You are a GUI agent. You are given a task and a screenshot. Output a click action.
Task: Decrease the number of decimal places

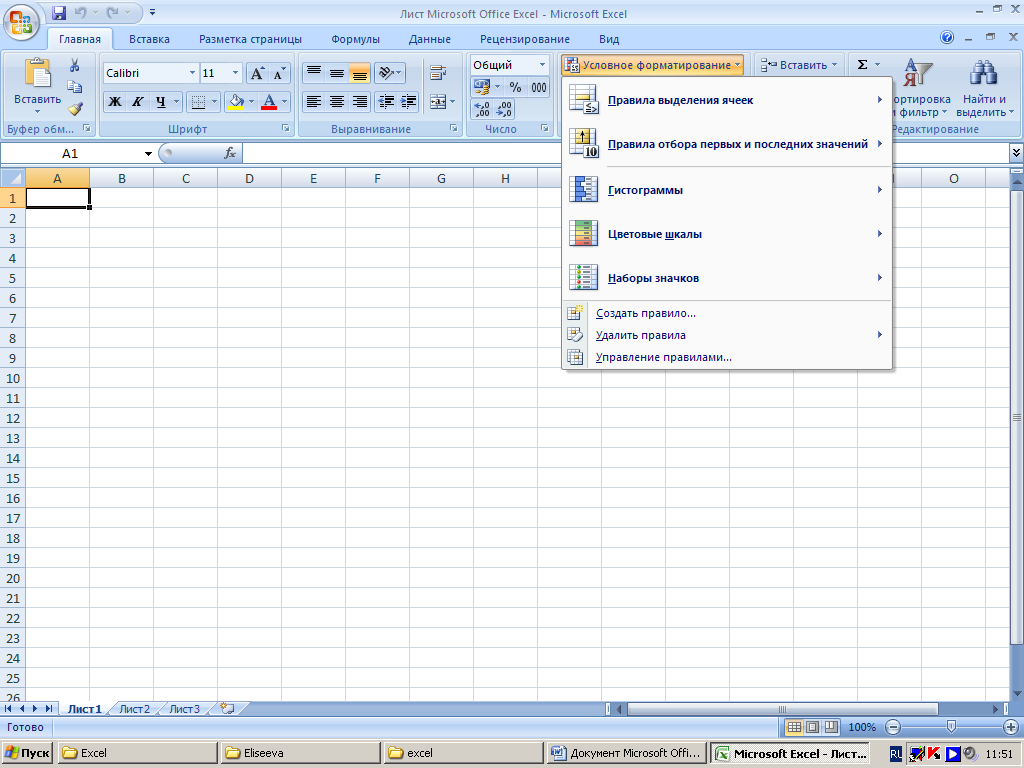tap(504, 109)
